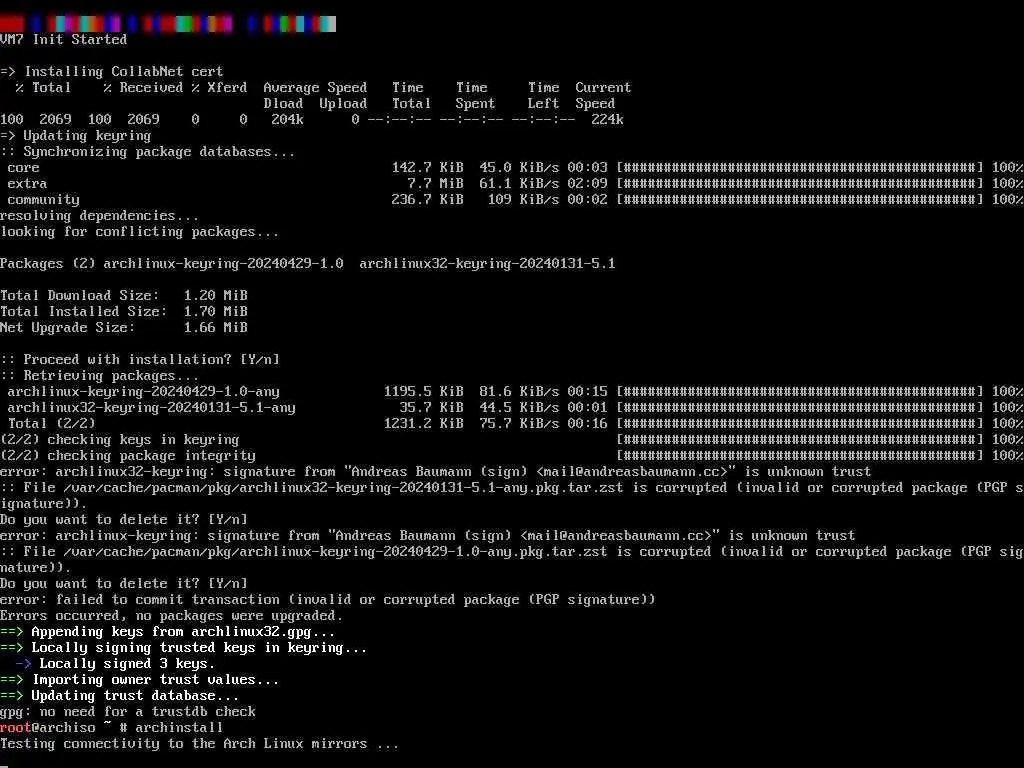Click the archlinux32-keyring pkg.tar.zst file path
The image size is (1024, 768).
[344, 488]
